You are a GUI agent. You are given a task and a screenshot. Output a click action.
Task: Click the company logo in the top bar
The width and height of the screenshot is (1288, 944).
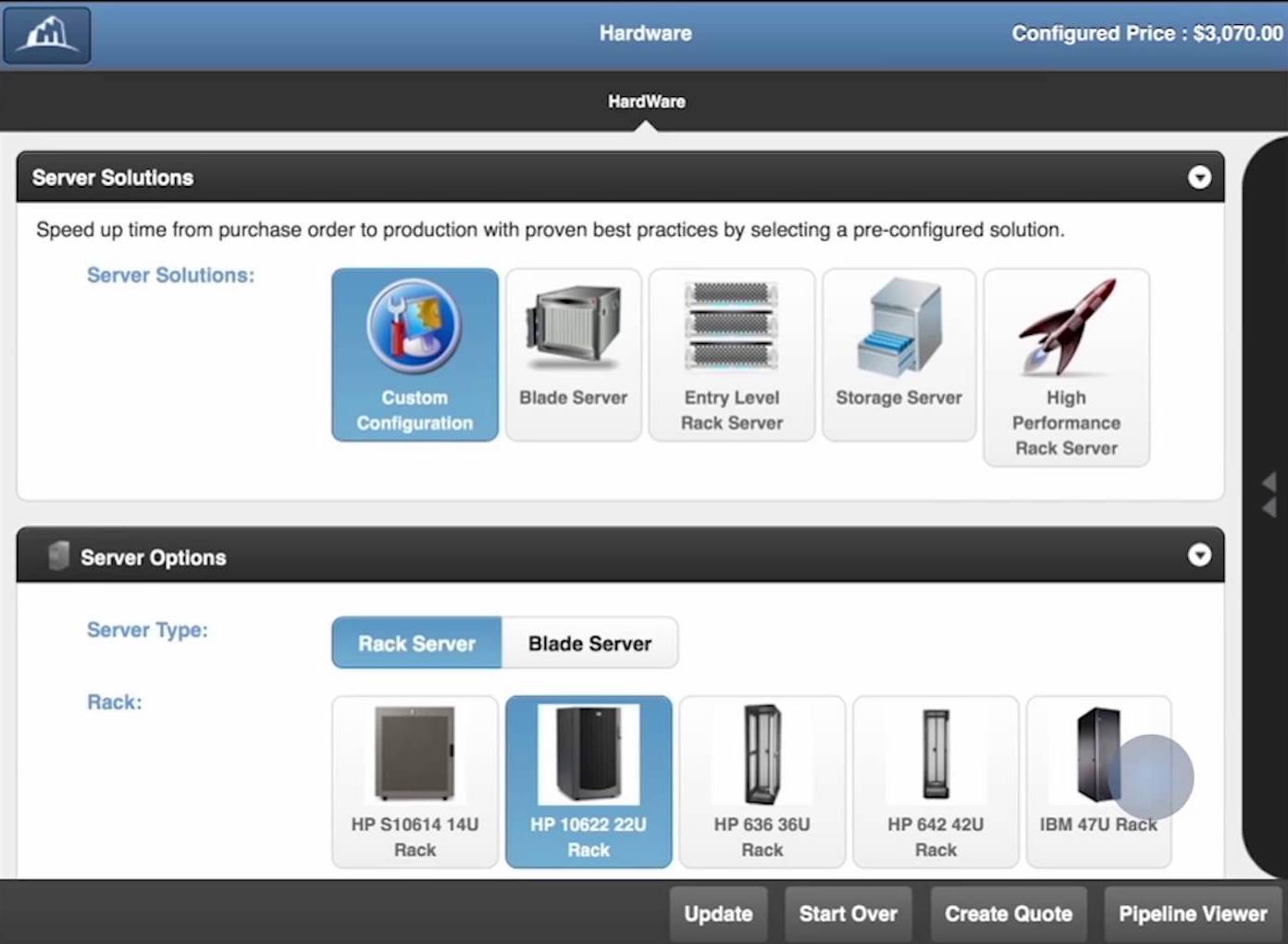pyautogui.click(x=46, y=34)
